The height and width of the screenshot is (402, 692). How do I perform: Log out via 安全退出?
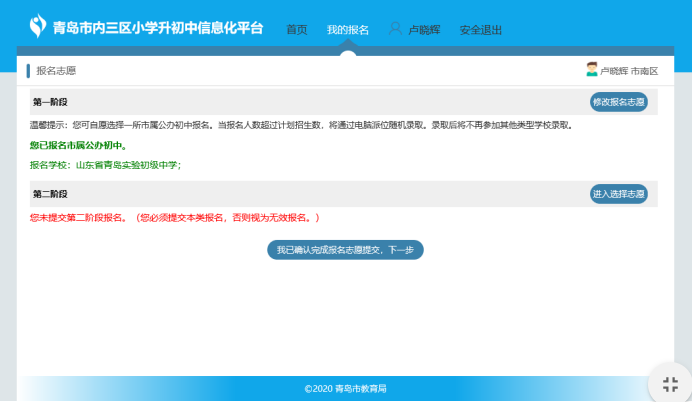coord(481,30)
